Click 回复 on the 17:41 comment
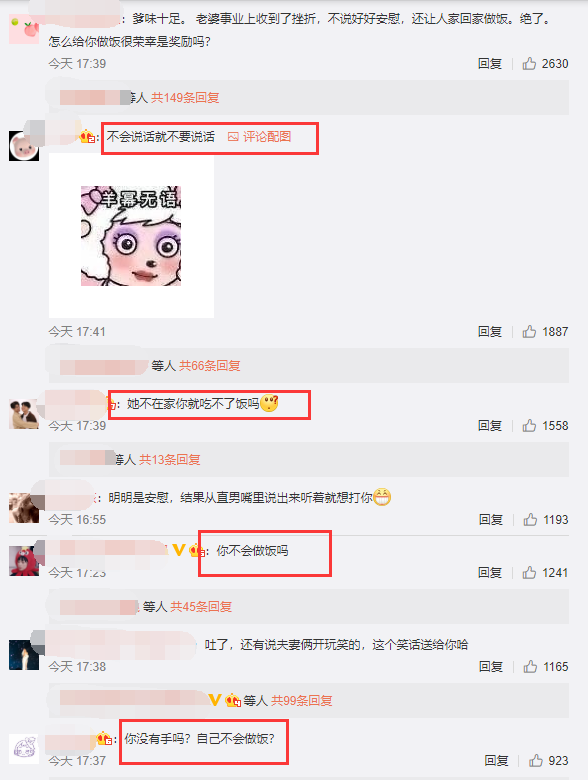588x780 pixels. 490,331
